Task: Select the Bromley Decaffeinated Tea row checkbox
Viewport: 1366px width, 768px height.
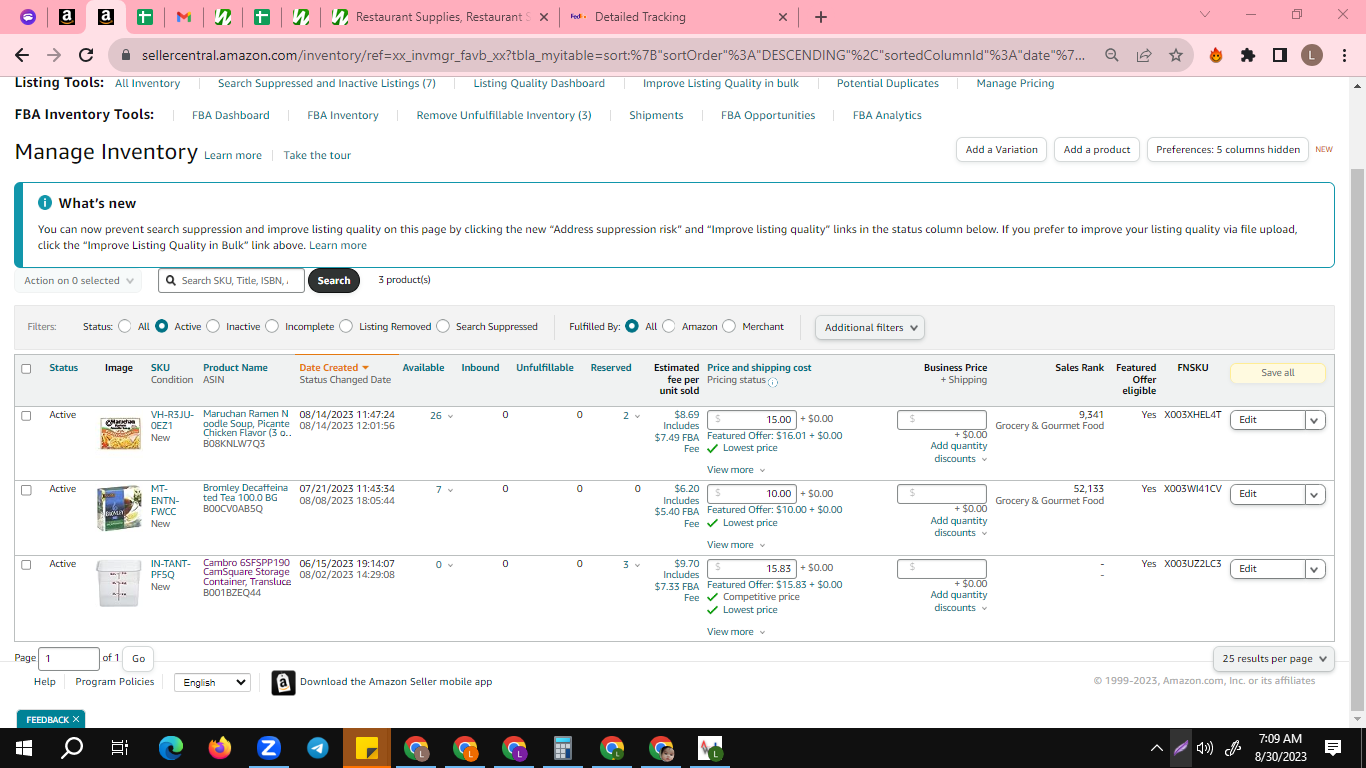Action: [x=26, y=490]
